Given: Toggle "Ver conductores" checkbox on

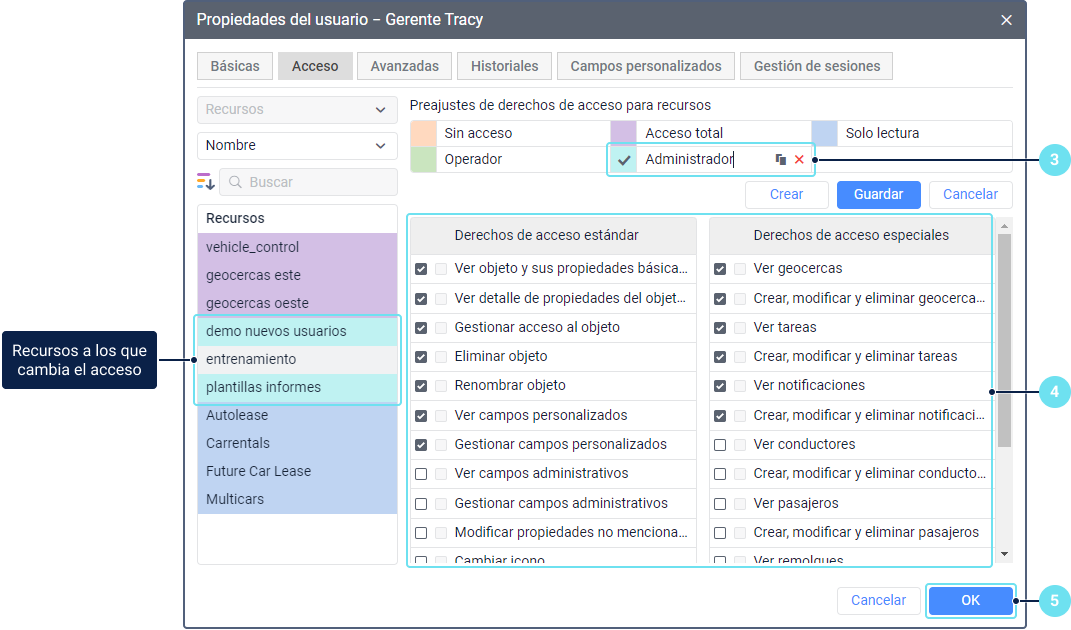Looking at the screenshot, I should click(720, 445).
